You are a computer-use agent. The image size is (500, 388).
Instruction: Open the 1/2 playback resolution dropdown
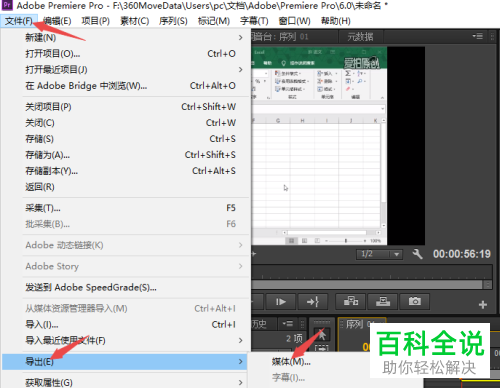(x=379, y=254)
